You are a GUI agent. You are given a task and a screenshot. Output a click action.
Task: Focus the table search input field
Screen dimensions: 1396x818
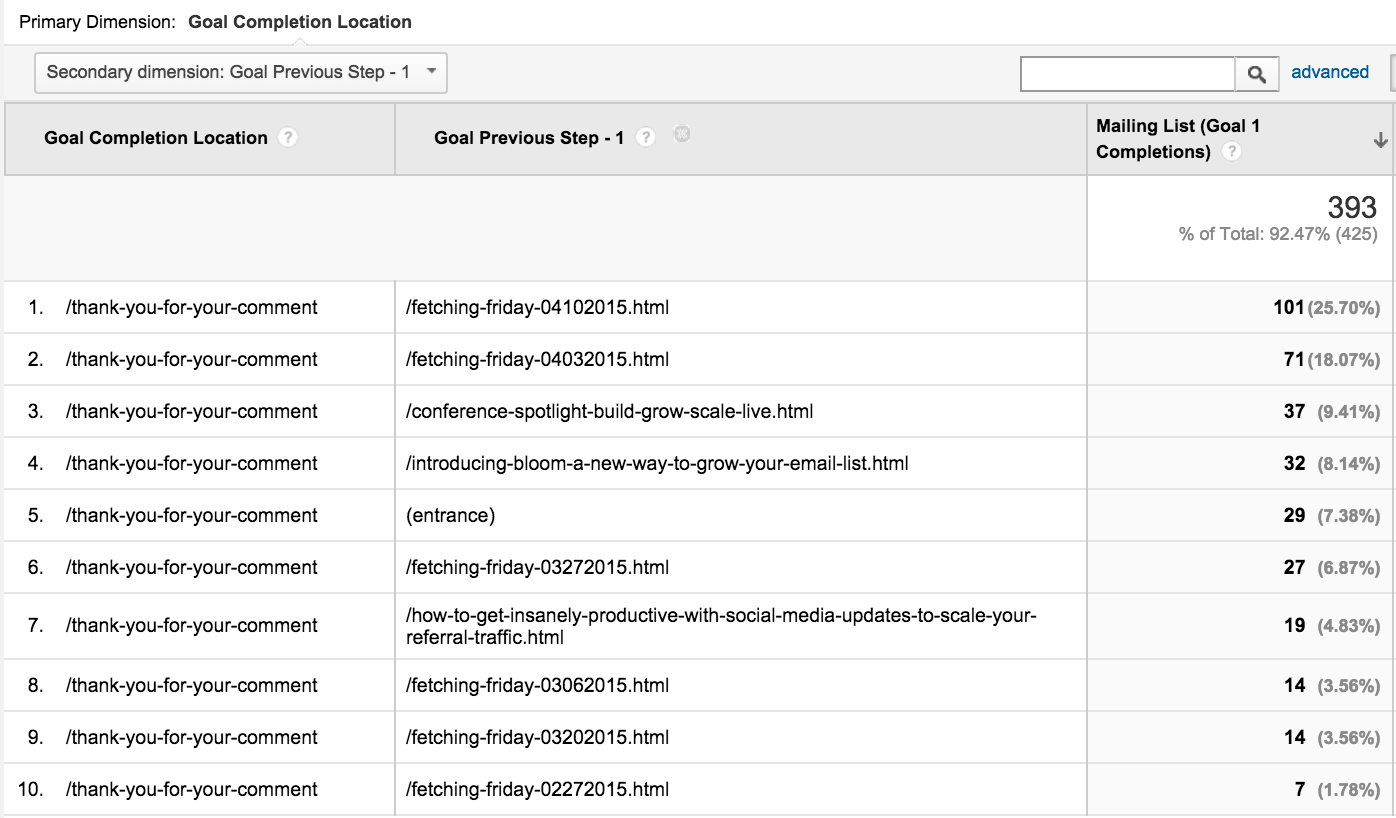pos(1128,74)
